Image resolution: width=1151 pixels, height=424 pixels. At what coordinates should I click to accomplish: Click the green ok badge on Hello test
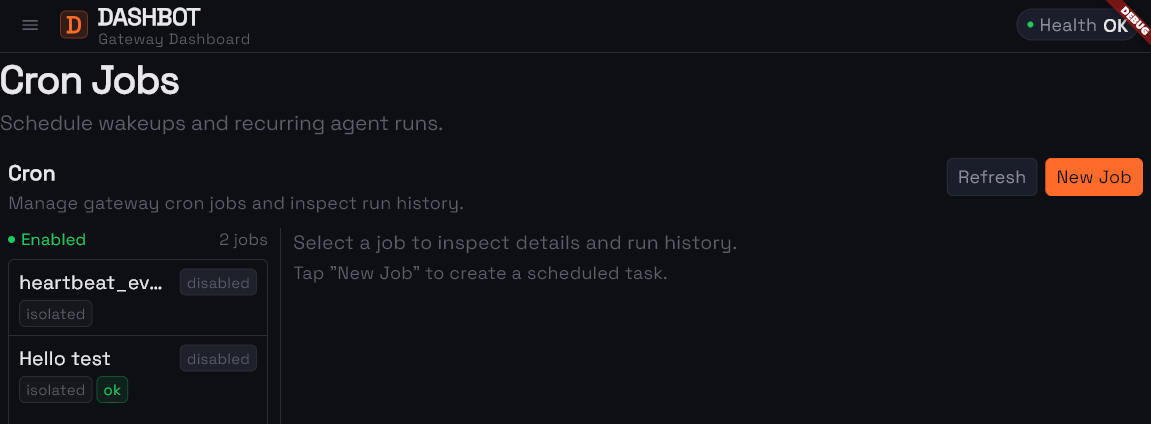(x=112, y=390)
